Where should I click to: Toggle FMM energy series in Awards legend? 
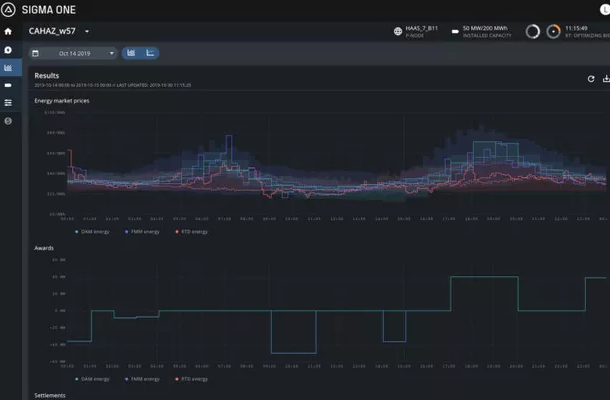[x=143, y=379]
